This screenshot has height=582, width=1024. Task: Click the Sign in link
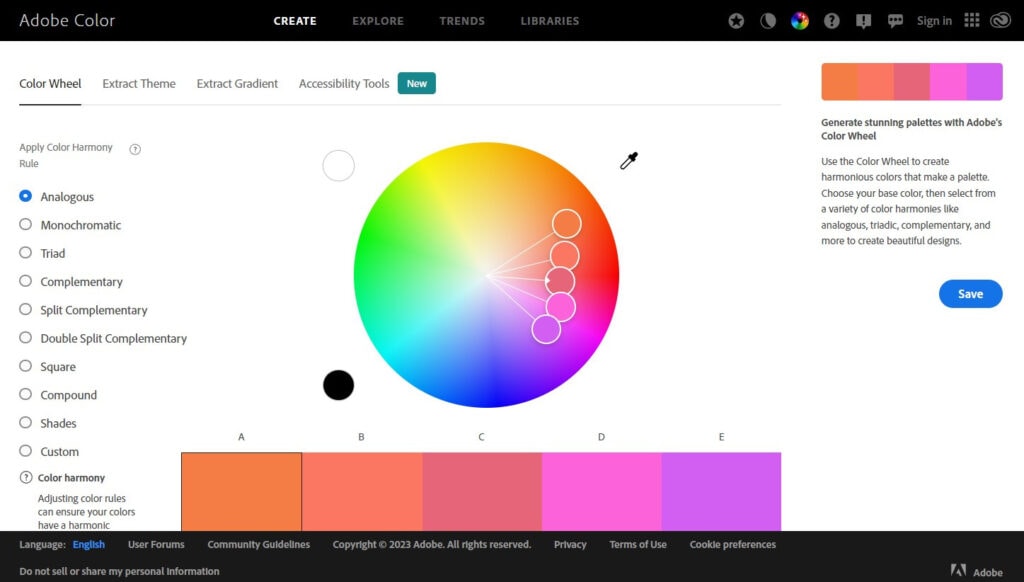(x=934, y=21)
